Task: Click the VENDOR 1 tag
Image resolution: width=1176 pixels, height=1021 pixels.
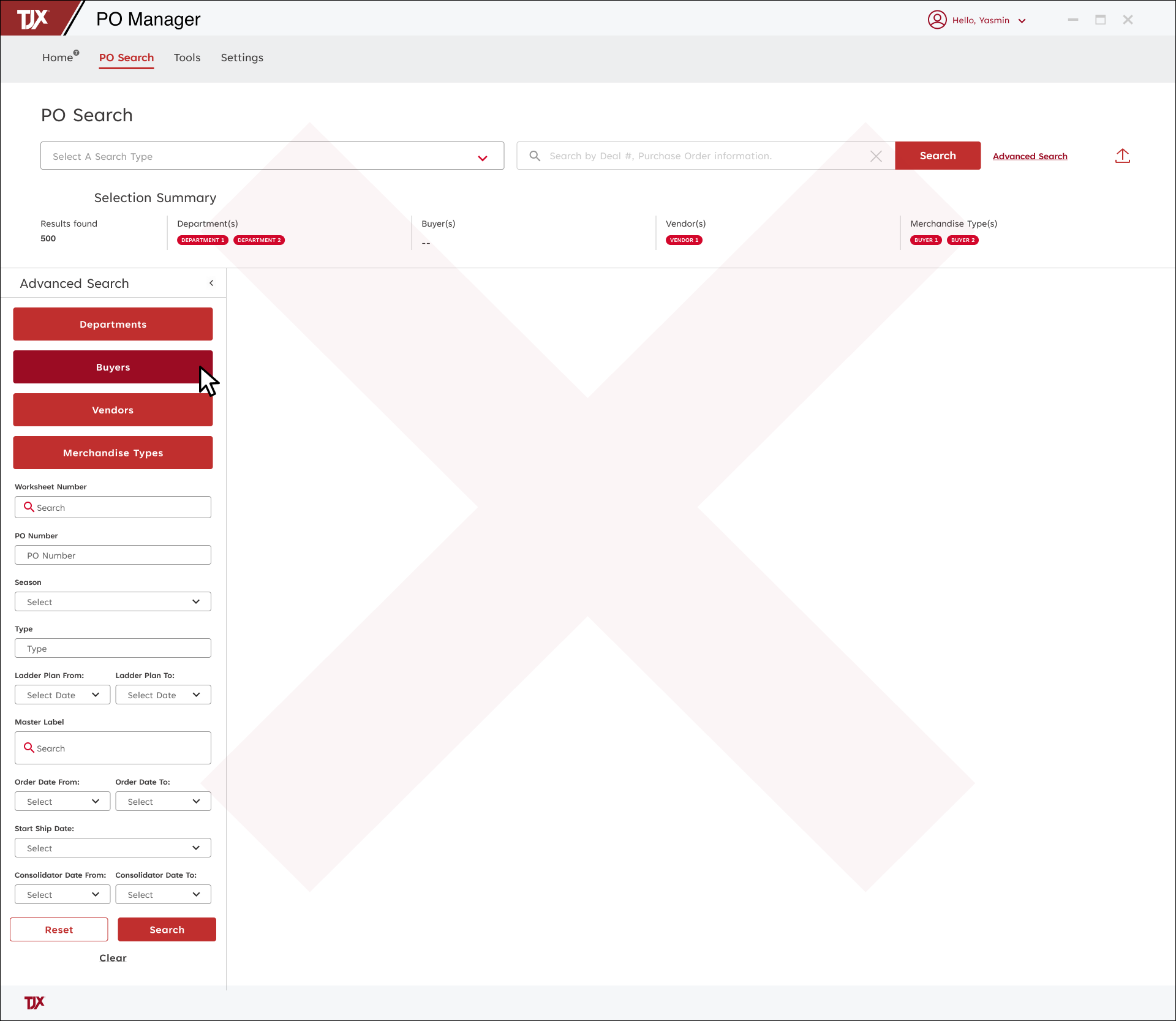Action: [x=684, y=240]
